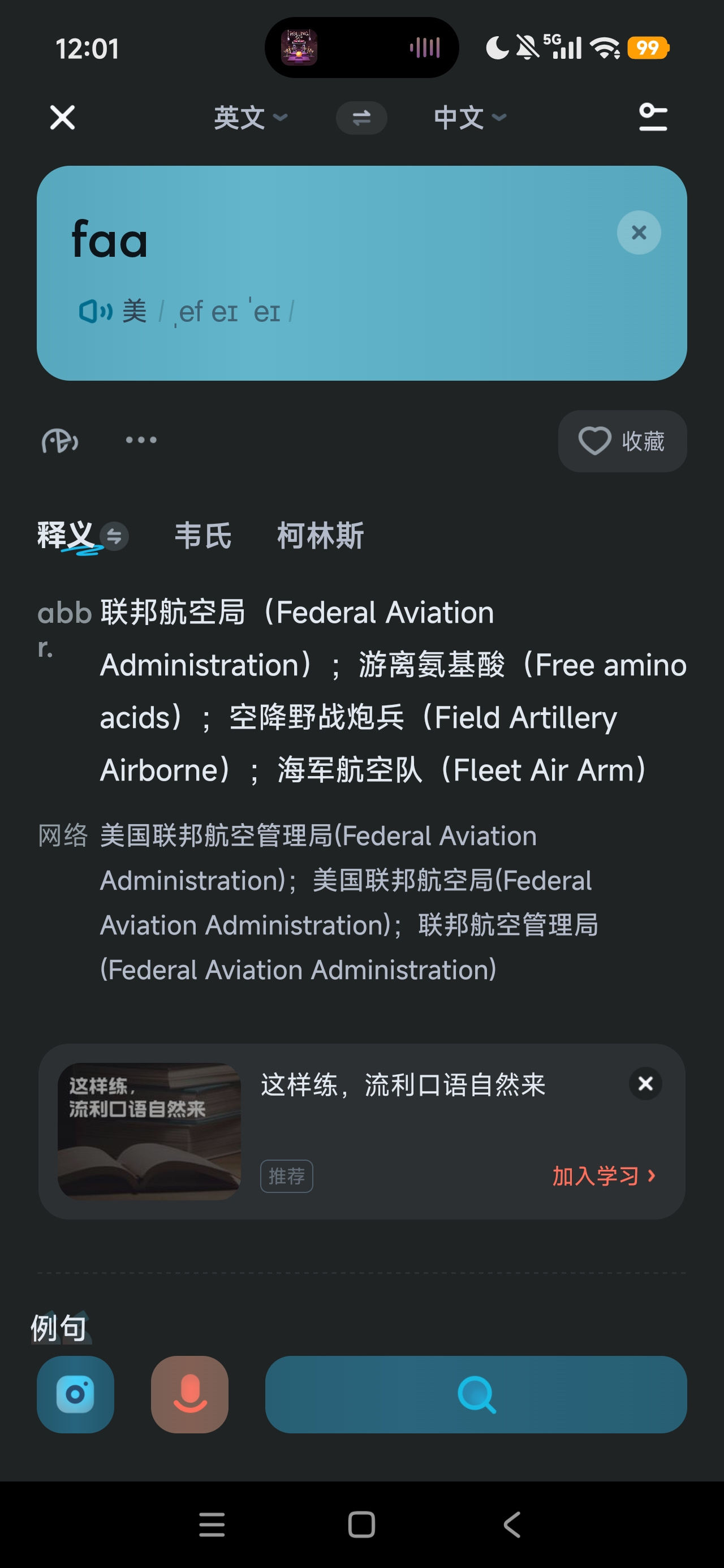724x1568 pixels.
Task: Clear the searched word faa
Action: pos(639,232)
